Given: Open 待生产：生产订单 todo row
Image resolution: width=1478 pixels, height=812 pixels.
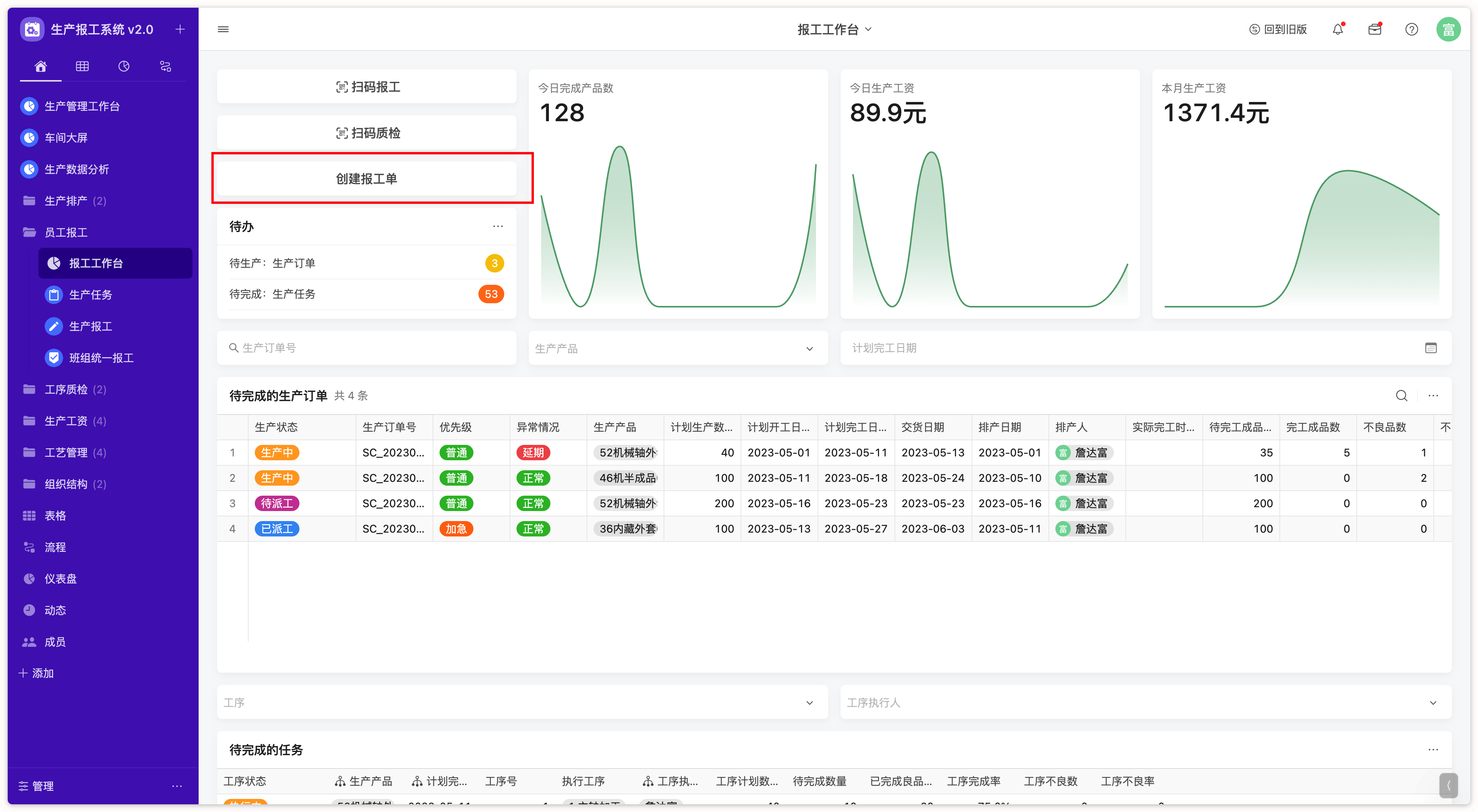Looking at the screenshot, I should (x=367, y=263).
